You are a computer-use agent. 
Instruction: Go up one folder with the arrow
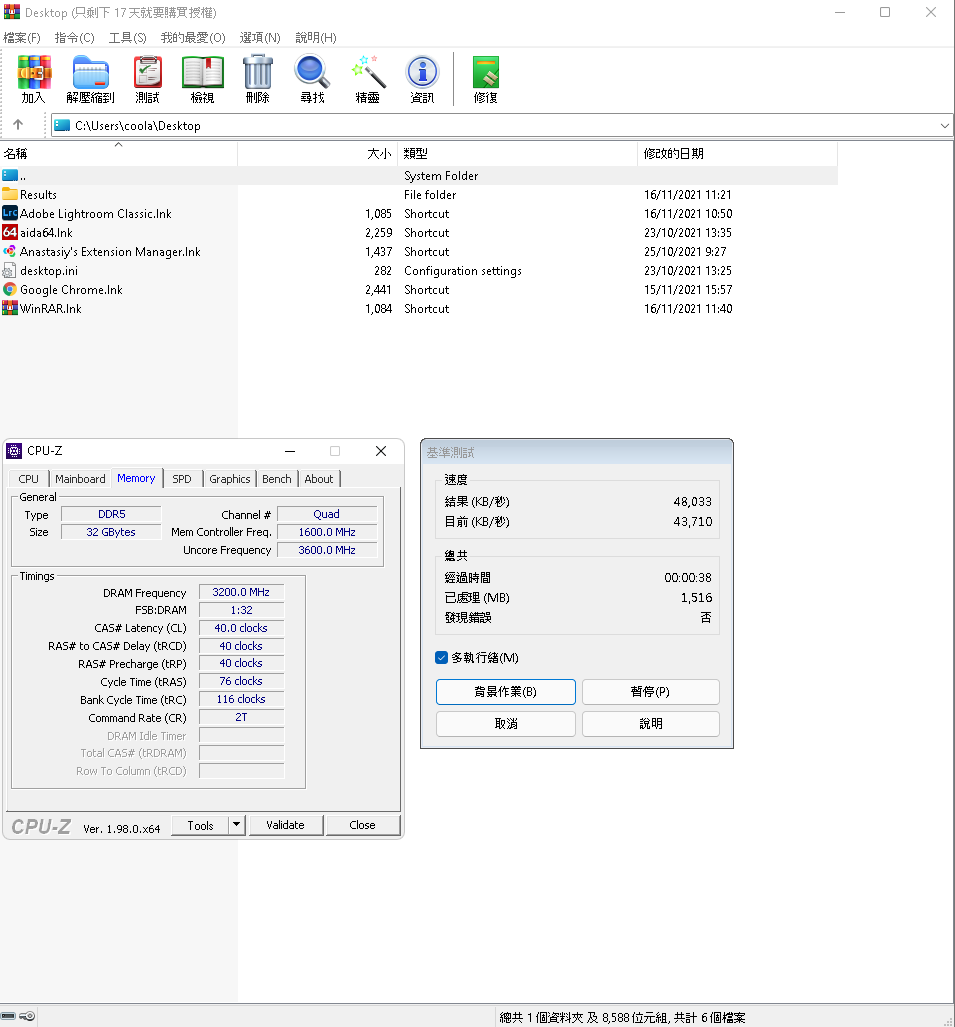coord(18,124)
